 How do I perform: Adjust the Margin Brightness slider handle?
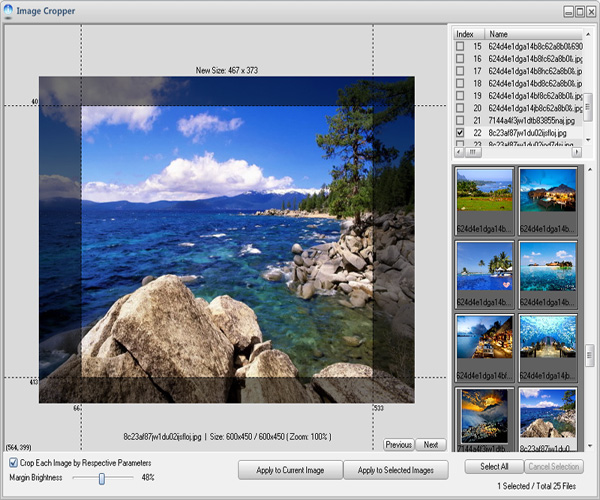[x=102, y=478]
